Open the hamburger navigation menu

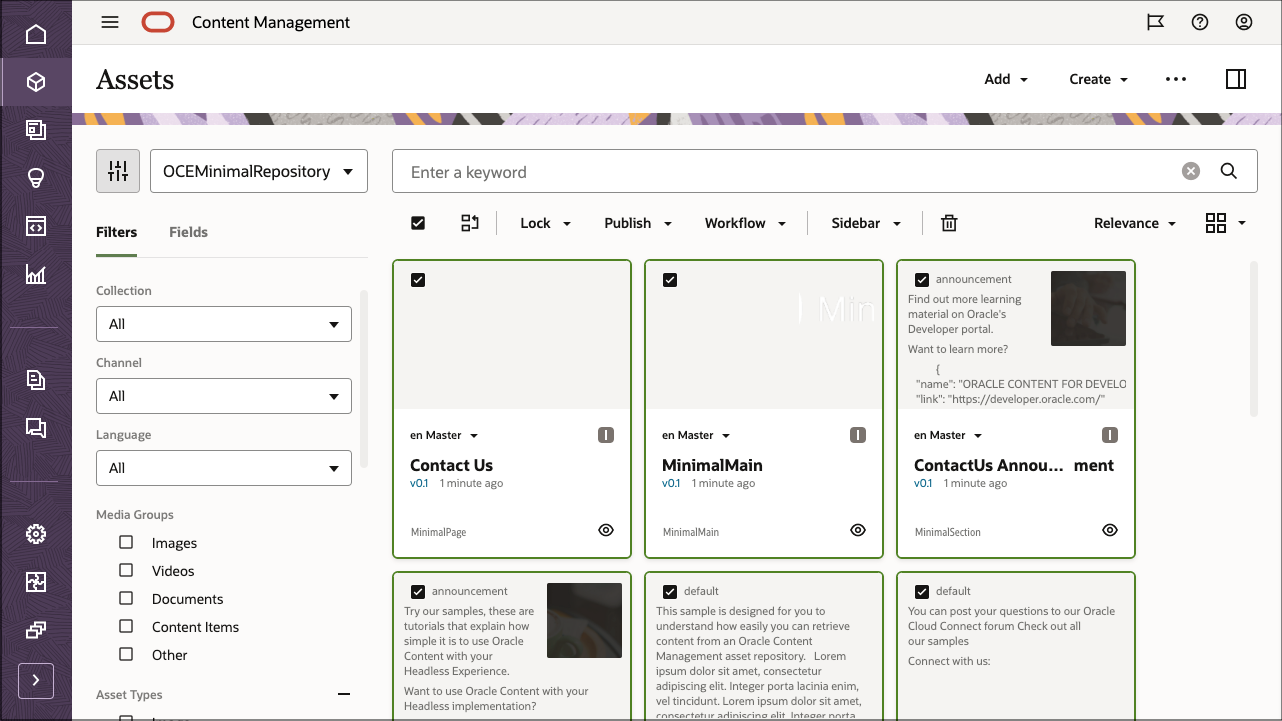point(110,21)
